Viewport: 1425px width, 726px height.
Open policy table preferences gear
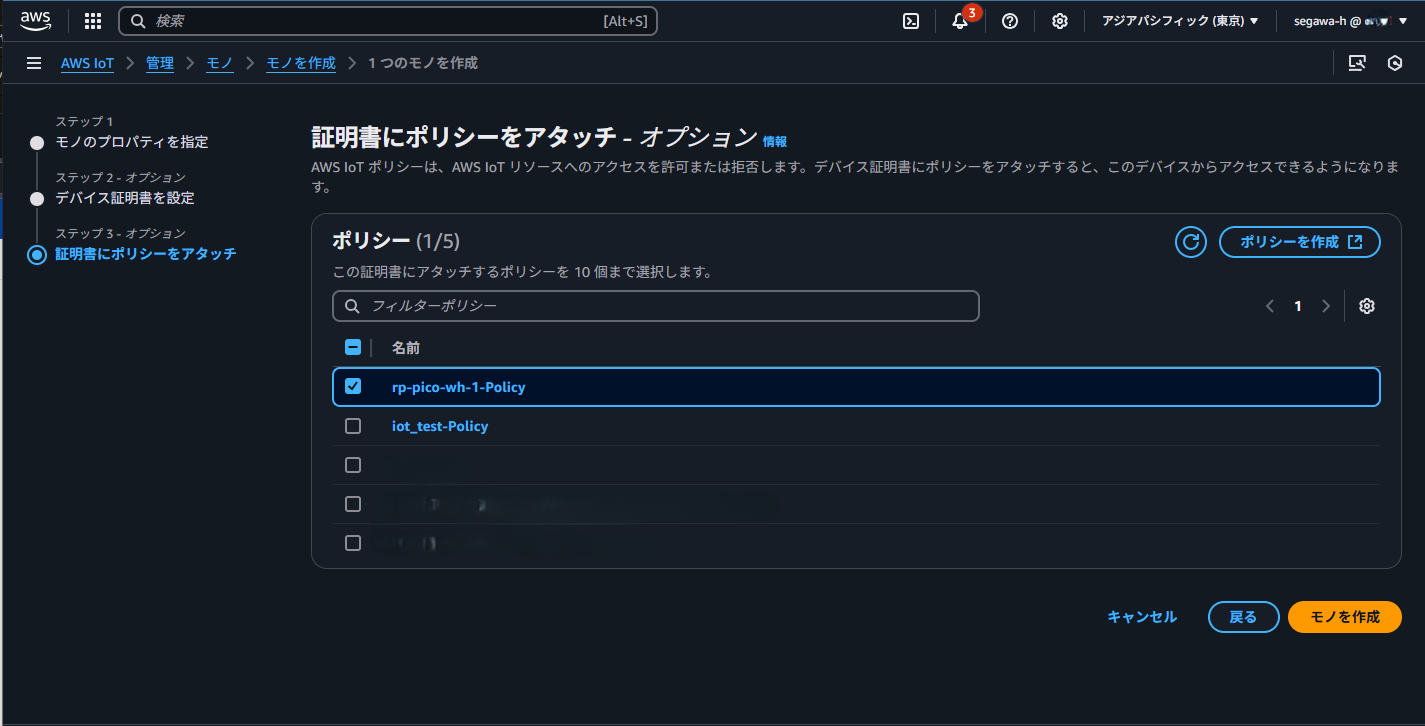(1367, 306)
